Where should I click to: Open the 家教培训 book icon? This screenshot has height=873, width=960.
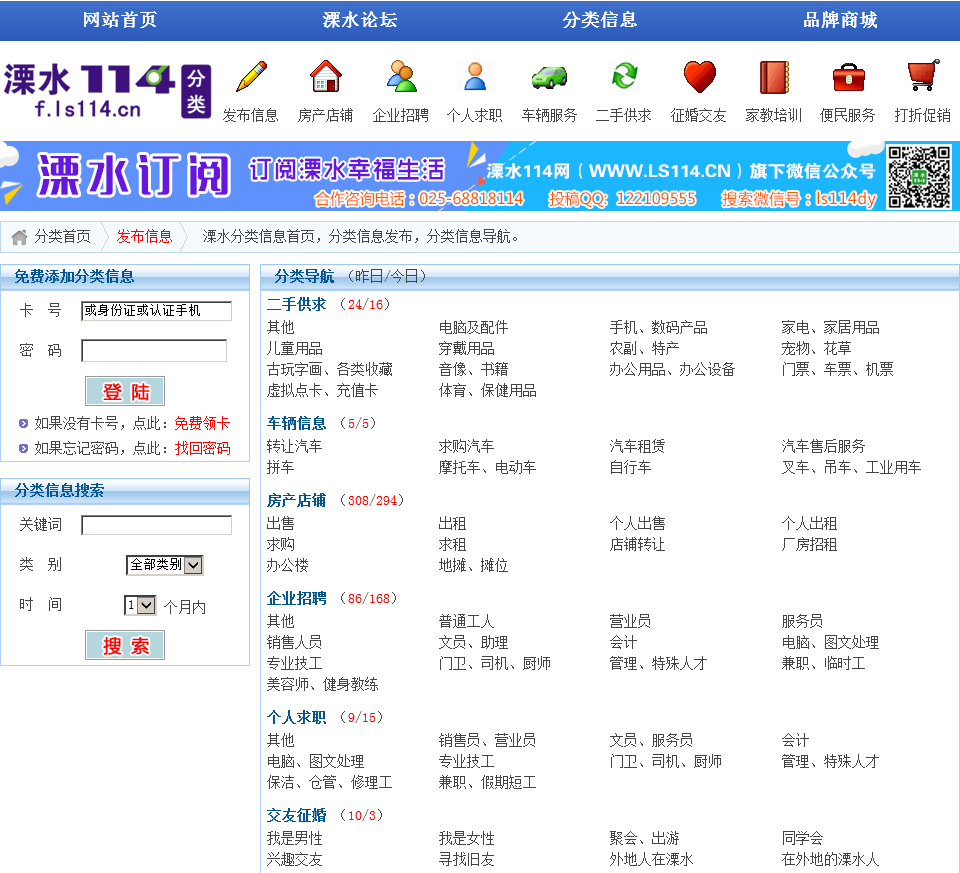774,77
